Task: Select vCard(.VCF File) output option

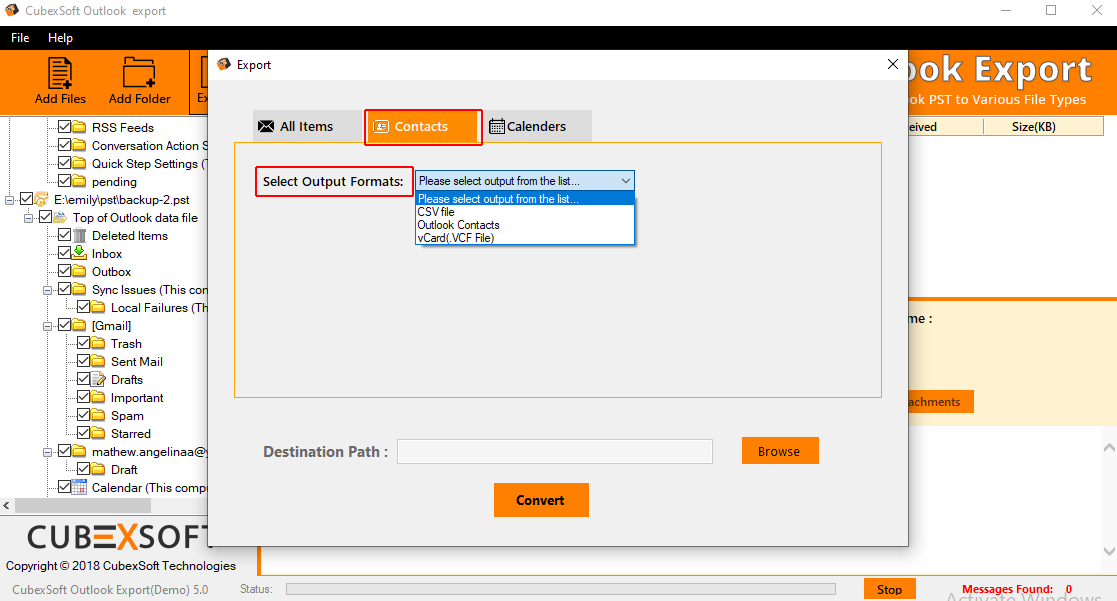Action: (x=456, y=238)
